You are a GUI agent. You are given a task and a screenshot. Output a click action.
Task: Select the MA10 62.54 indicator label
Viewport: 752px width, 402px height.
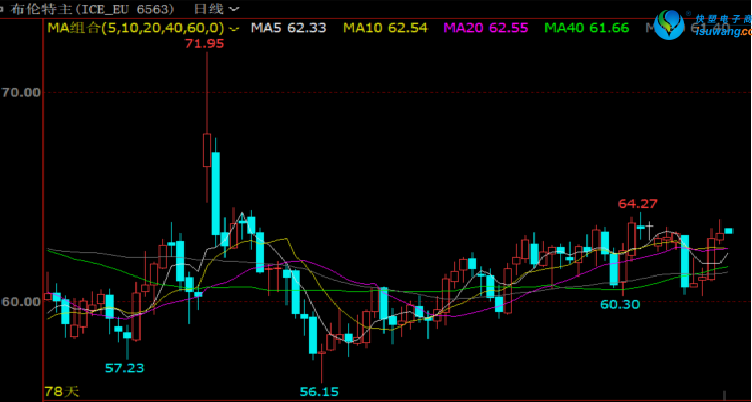click(384, 28)
